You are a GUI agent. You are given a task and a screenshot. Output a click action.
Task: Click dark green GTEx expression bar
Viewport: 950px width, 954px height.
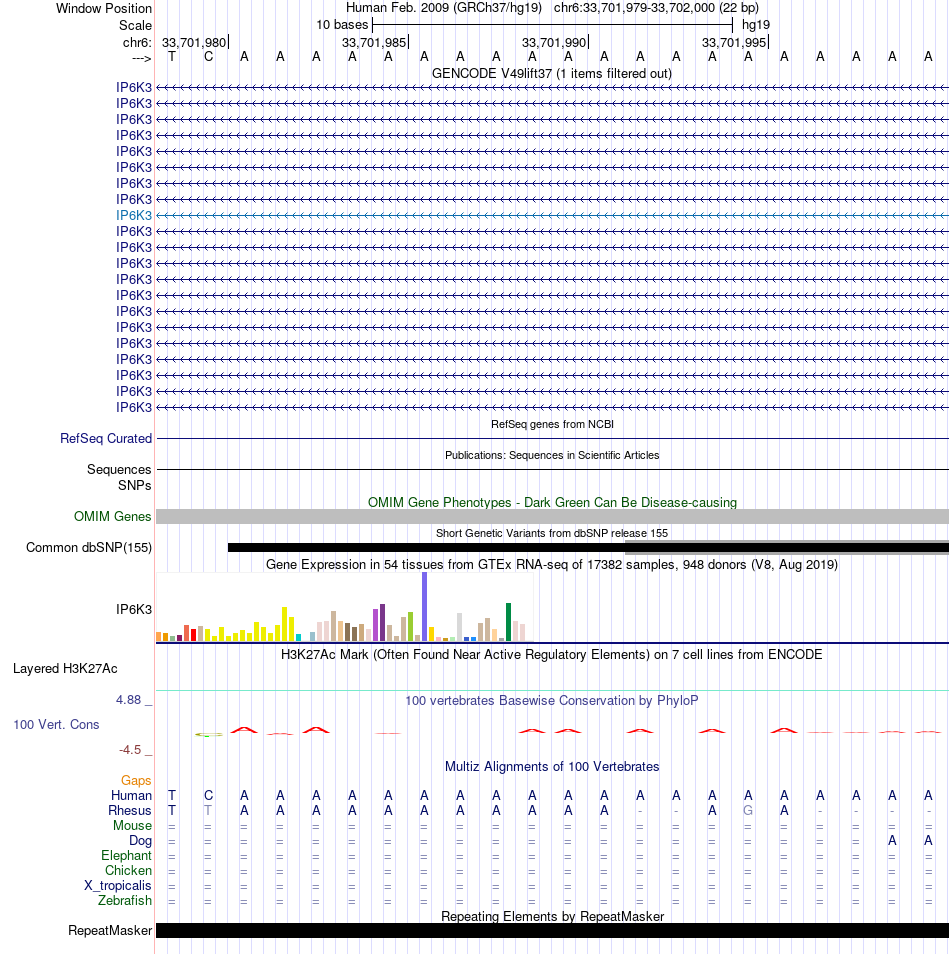point(509,622)
